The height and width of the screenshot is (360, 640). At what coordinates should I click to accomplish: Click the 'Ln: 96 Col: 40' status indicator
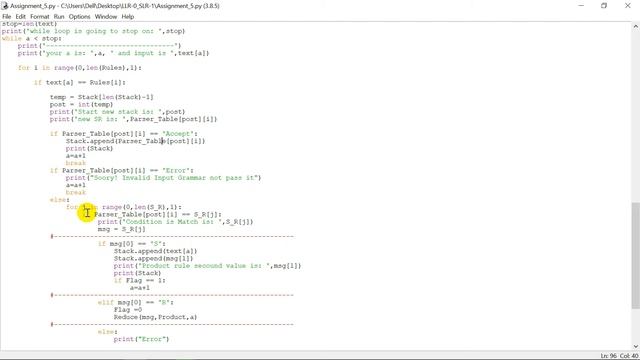coord(619,356)
